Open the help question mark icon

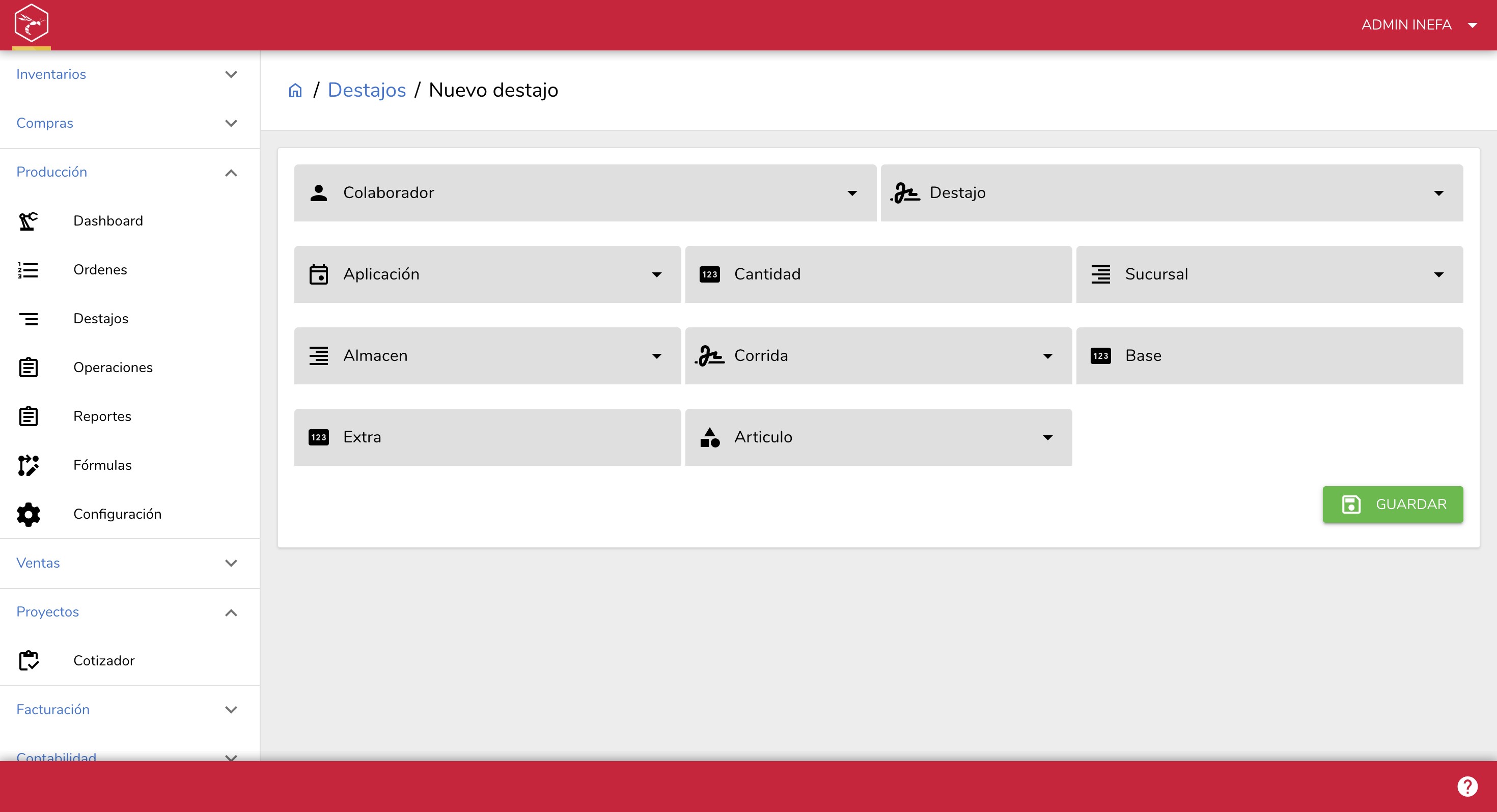pos(1467,787)
